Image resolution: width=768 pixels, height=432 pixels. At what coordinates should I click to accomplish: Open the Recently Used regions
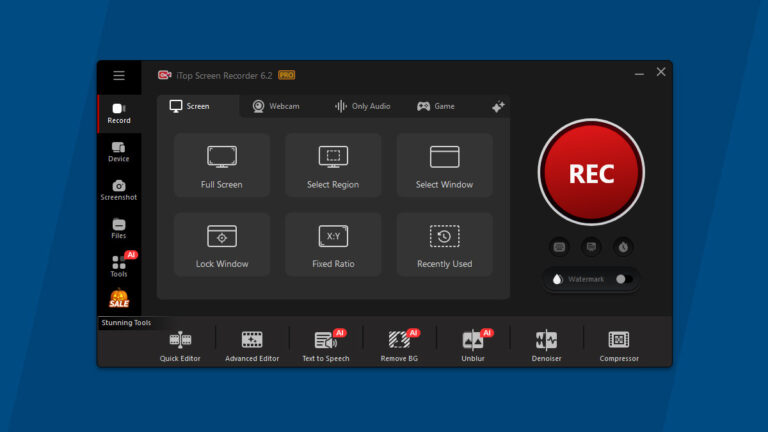[x=444, y=244]
